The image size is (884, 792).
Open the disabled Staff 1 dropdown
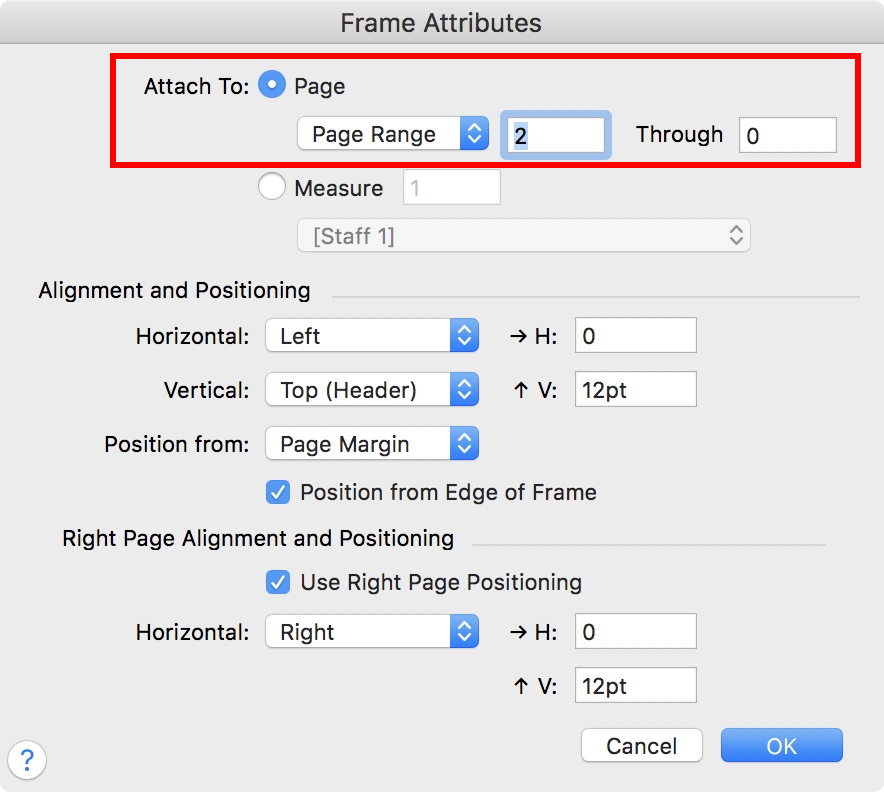coord(523,236)
